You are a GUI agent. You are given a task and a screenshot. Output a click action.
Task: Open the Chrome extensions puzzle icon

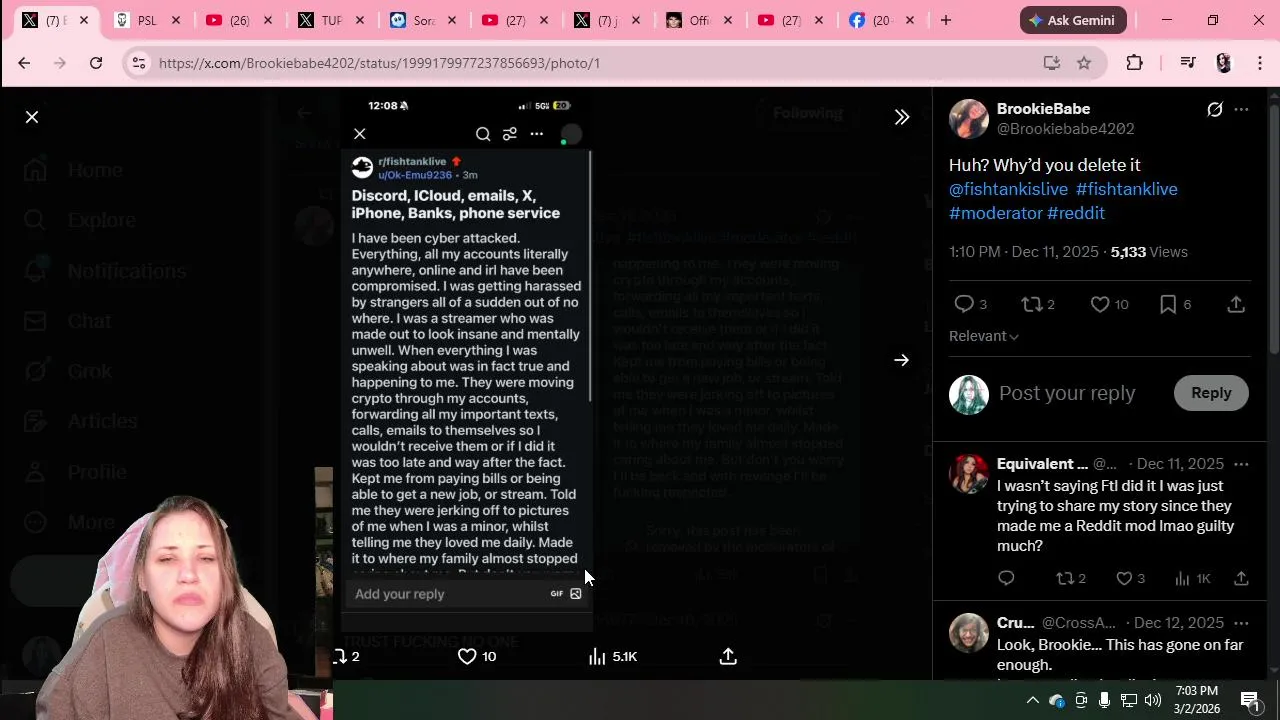click(1134, 63)
